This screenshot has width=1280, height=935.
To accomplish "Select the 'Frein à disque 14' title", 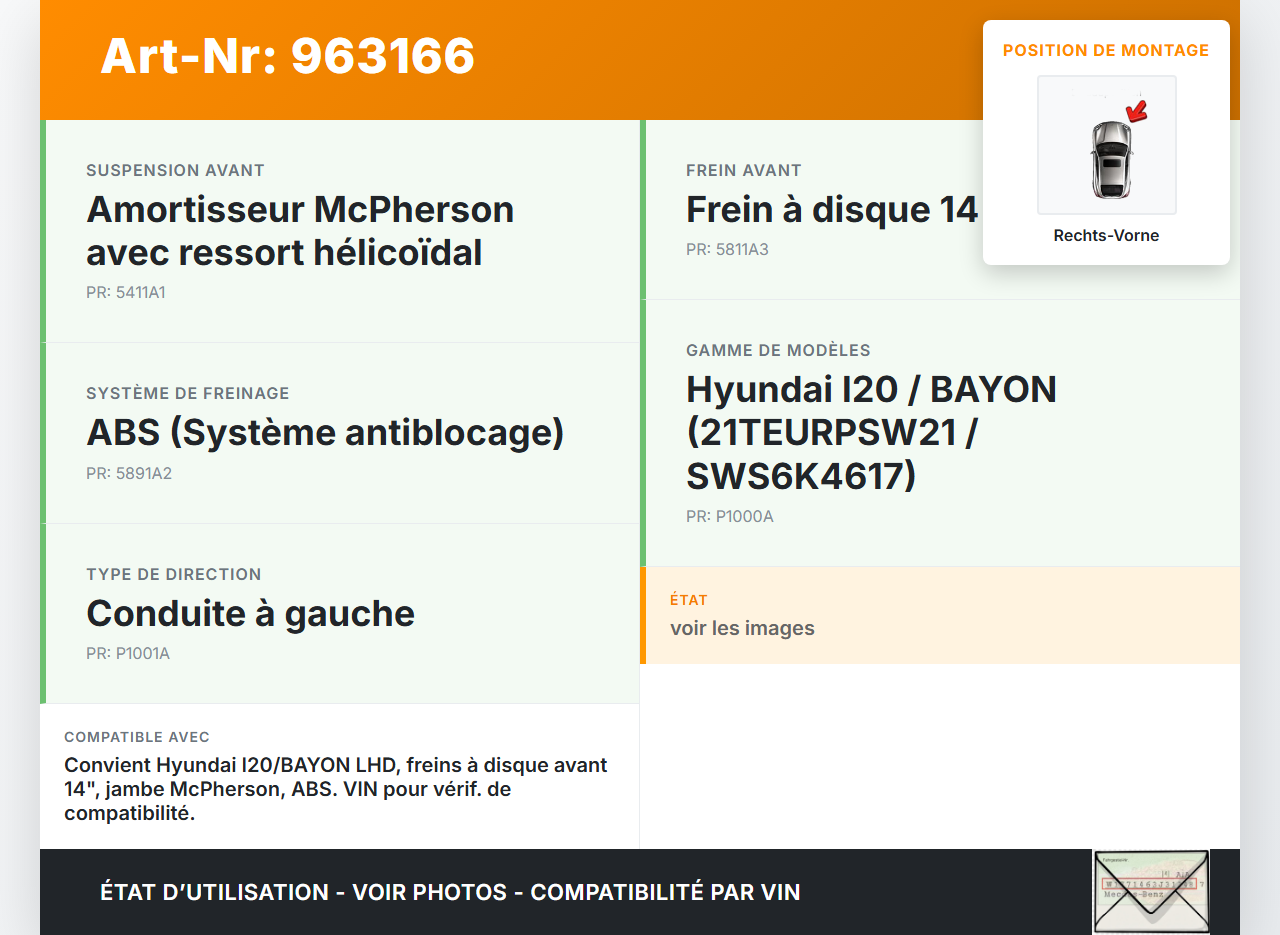I will tap(831, 210).
